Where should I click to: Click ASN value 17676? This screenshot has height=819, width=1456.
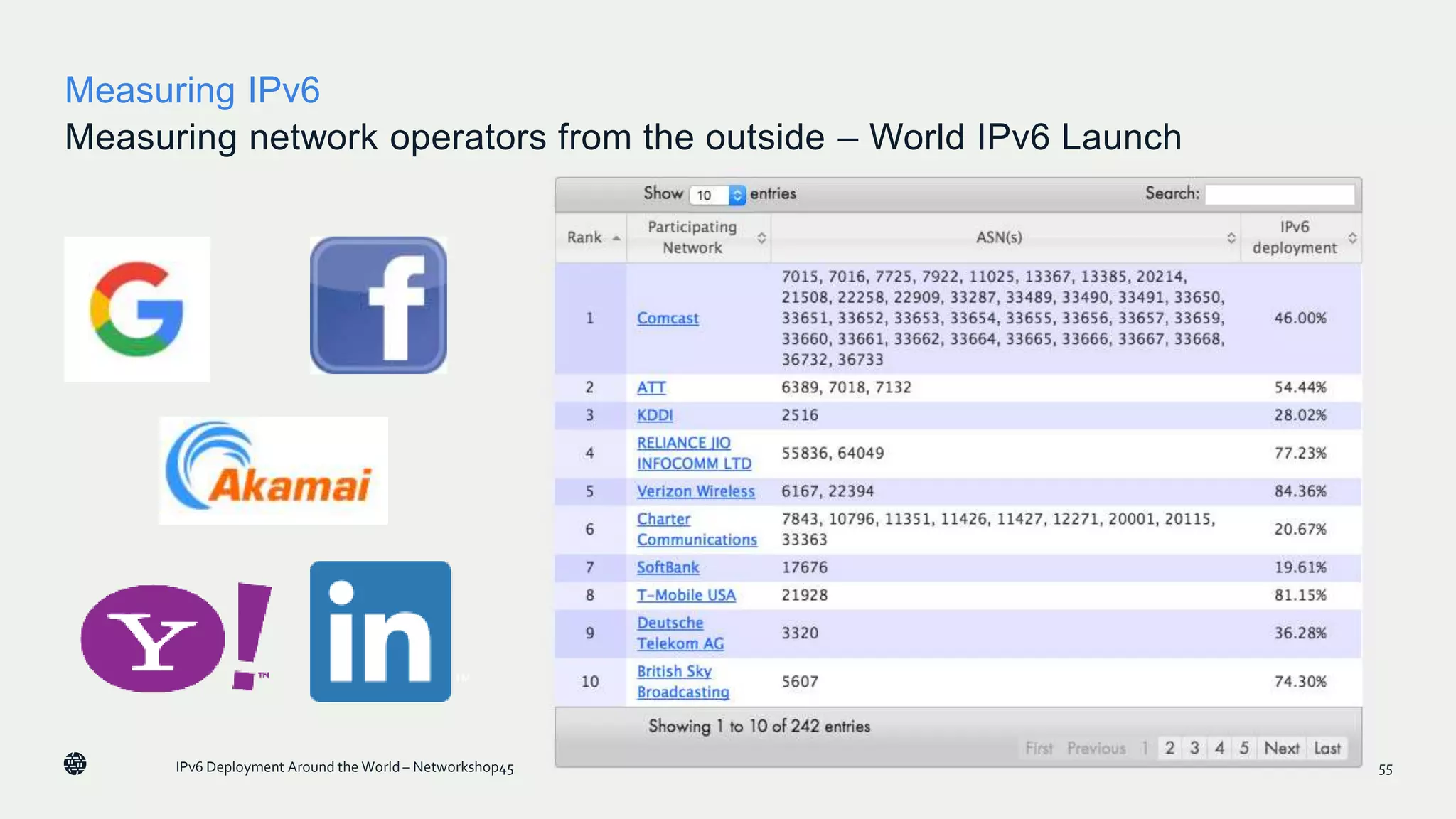pyautogui.click(x=804, y=567)
